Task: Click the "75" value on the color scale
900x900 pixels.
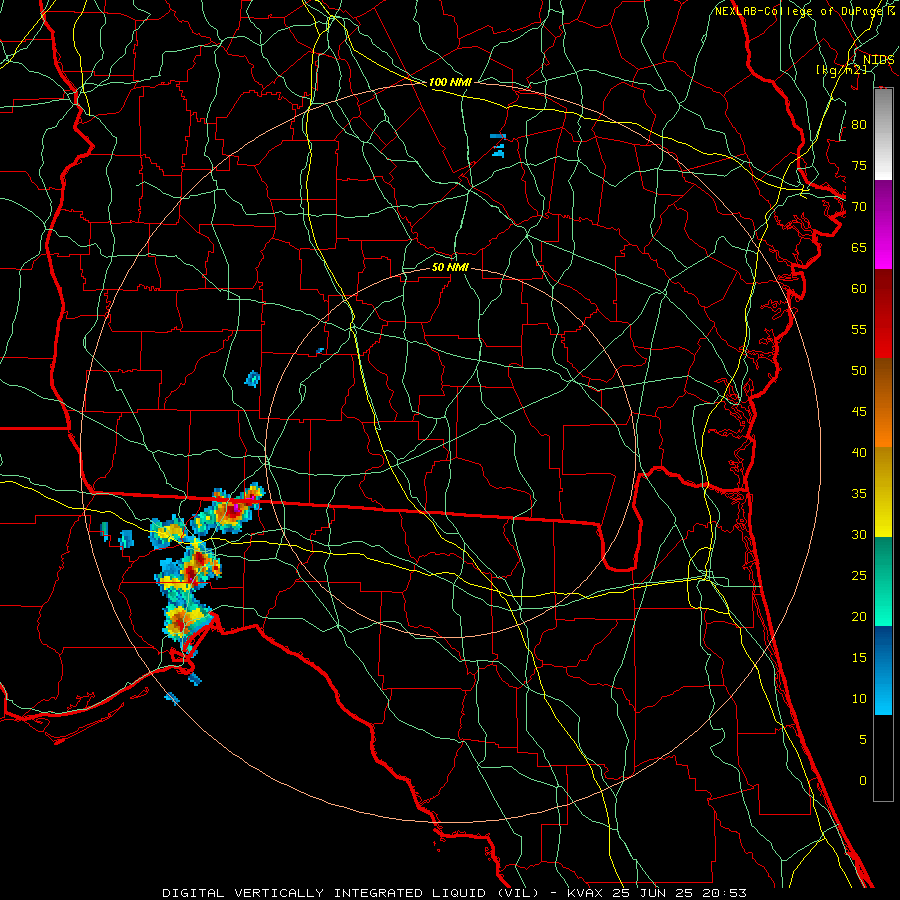Action: tap(859, 165)
